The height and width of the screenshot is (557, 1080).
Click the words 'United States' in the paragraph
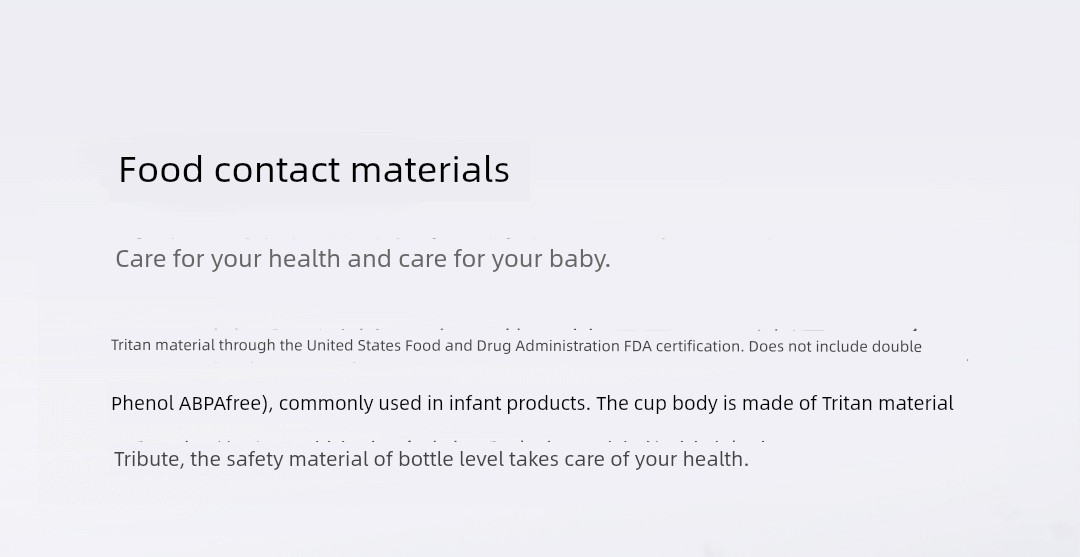coord(353,346)
